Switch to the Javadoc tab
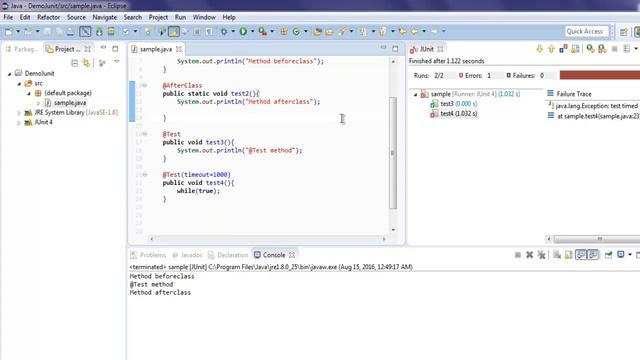This screenshot has width=640, height=360. [x=187, y=255]
